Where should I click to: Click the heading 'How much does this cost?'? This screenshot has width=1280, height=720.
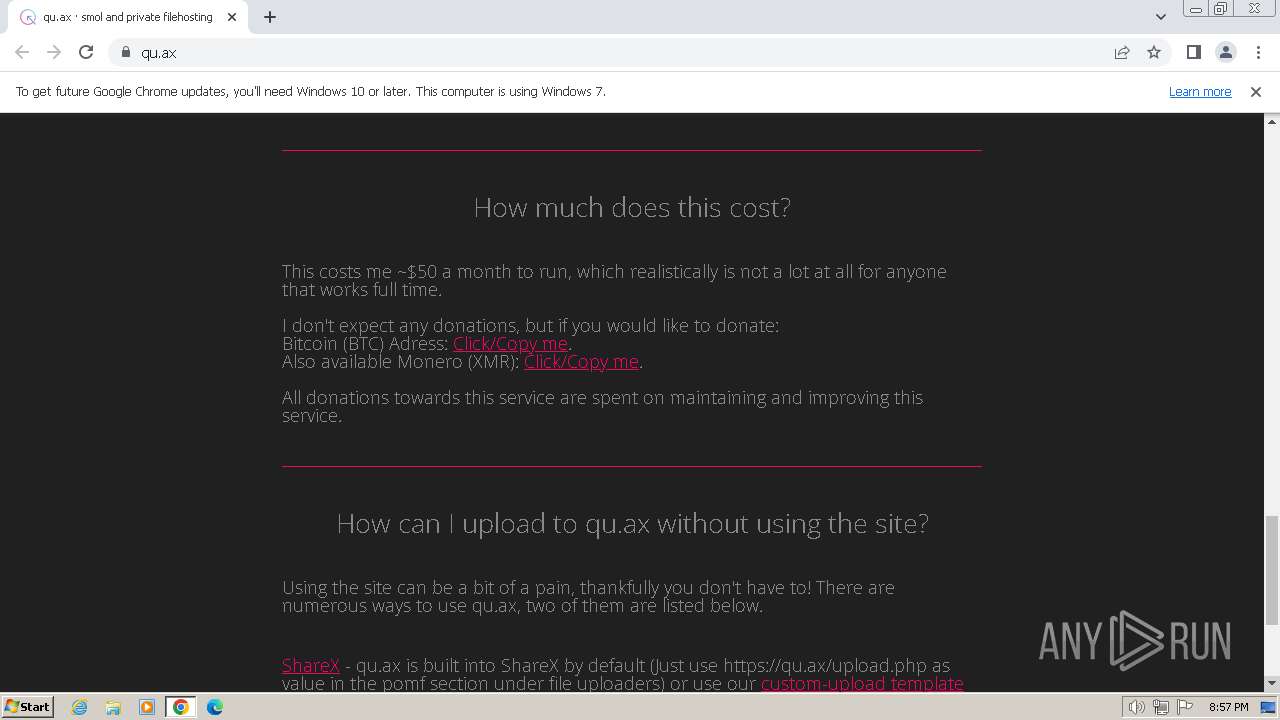(632, 207)
